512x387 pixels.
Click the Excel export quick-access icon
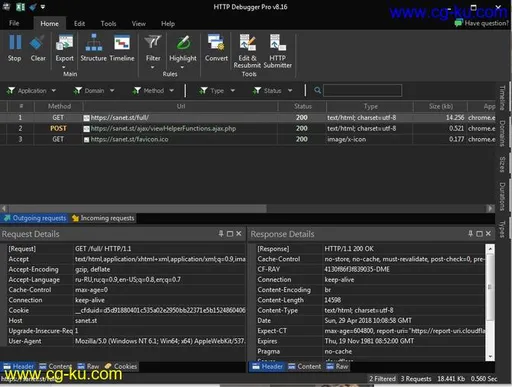pos(20,7)
